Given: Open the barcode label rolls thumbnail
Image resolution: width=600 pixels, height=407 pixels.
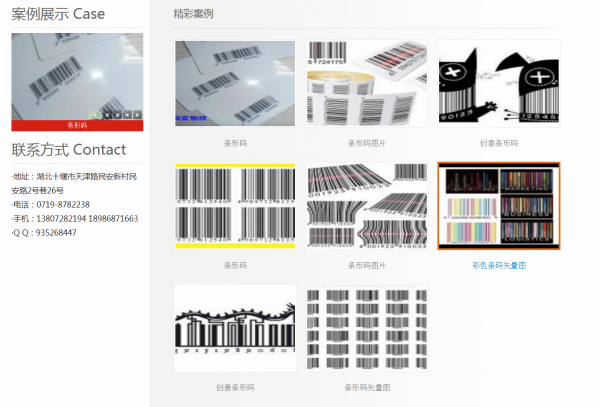Looking at the screenshot, I should pyautogui.click(x=367, y=84).
